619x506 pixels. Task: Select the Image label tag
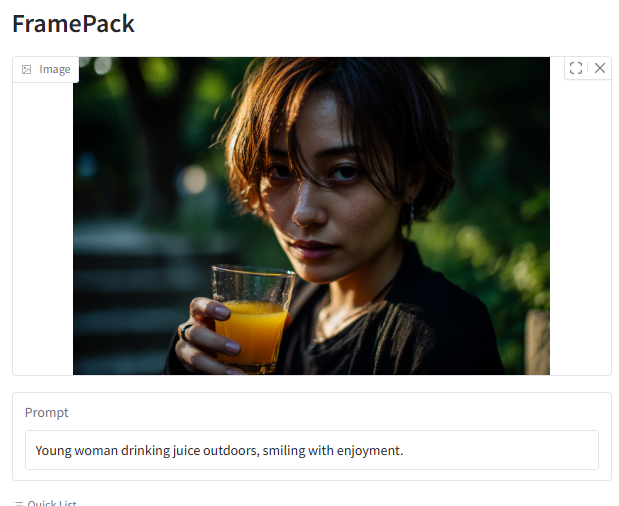[x=46, y=69]
